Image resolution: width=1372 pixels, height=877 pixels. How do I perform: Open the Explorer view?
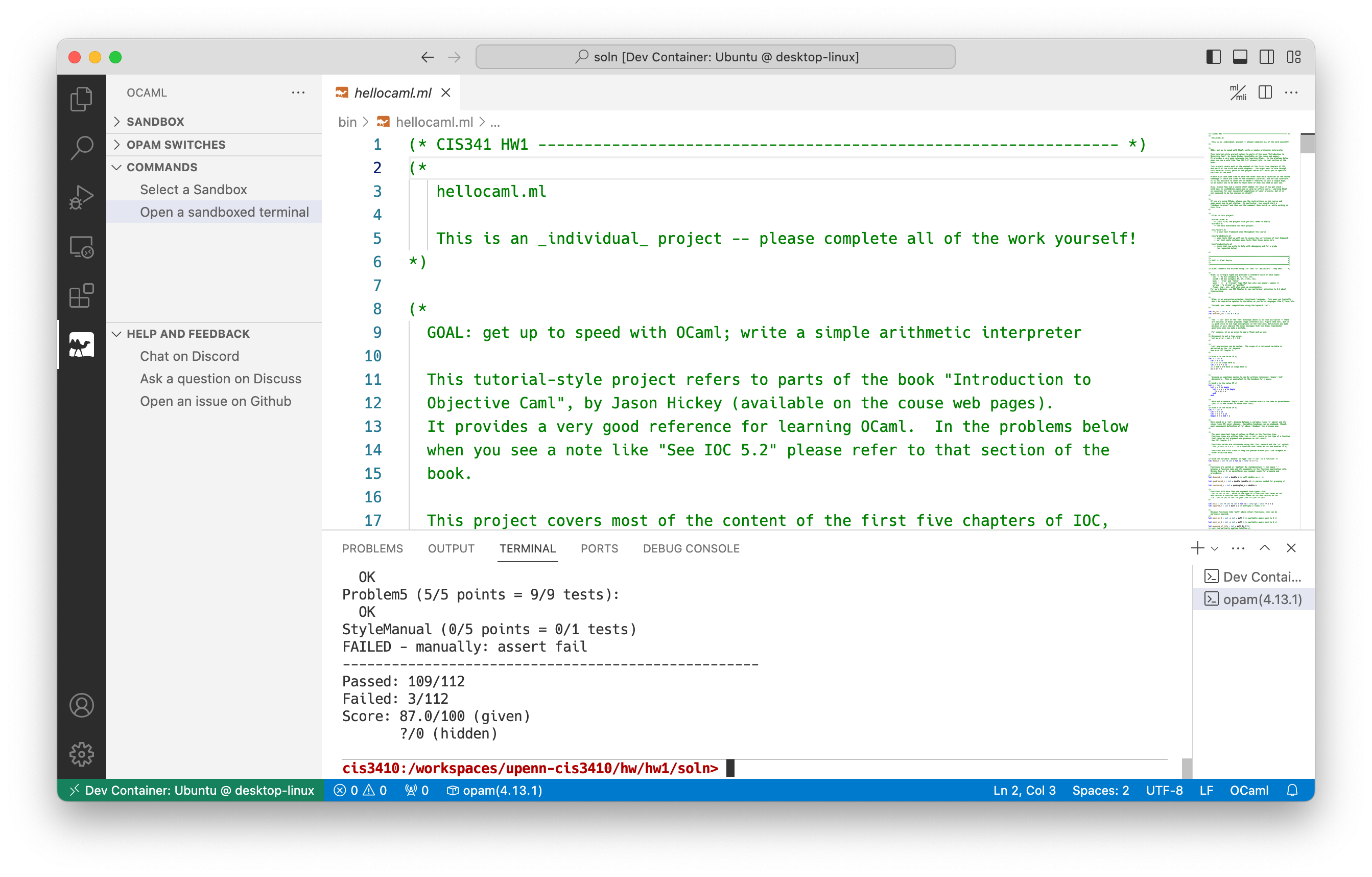82,99
